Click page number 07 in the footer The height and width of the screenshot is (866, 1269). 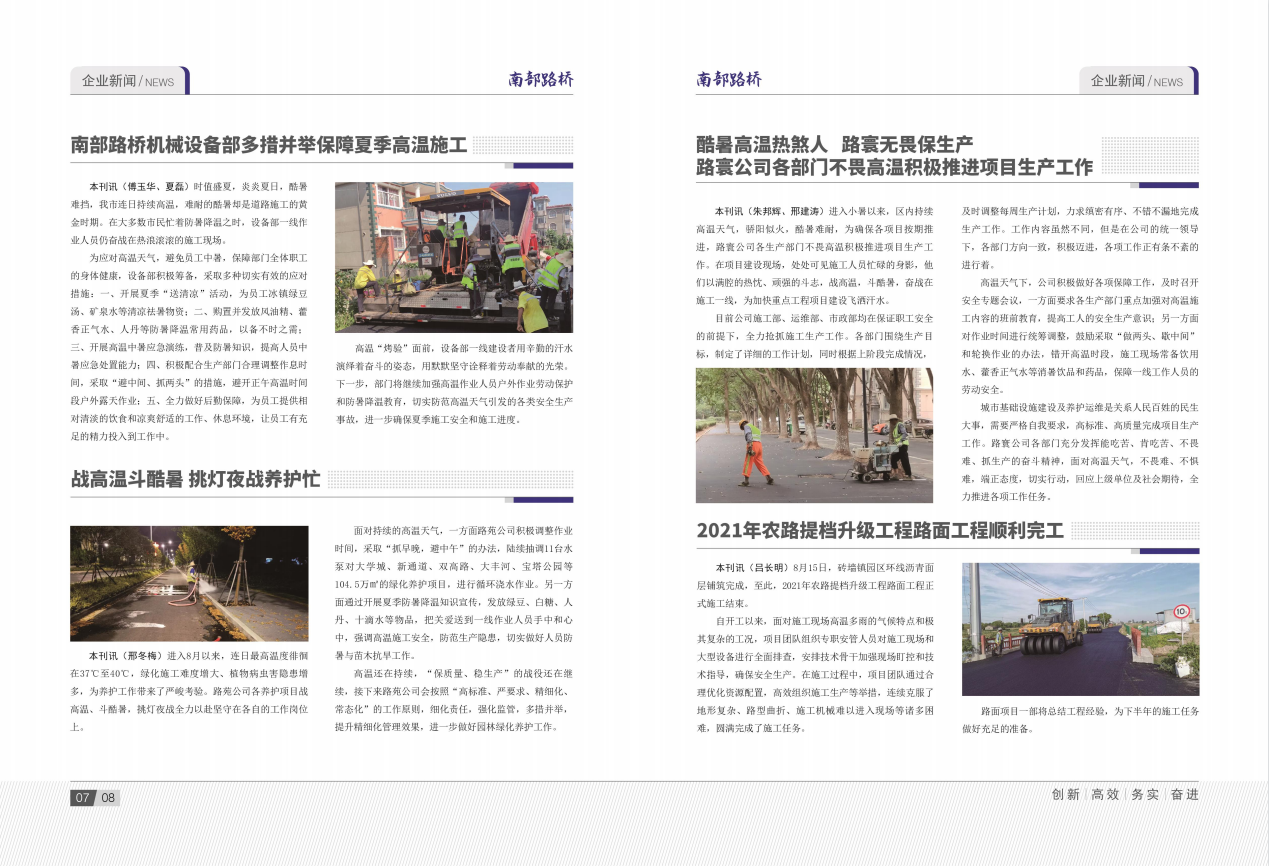point(83,798)
